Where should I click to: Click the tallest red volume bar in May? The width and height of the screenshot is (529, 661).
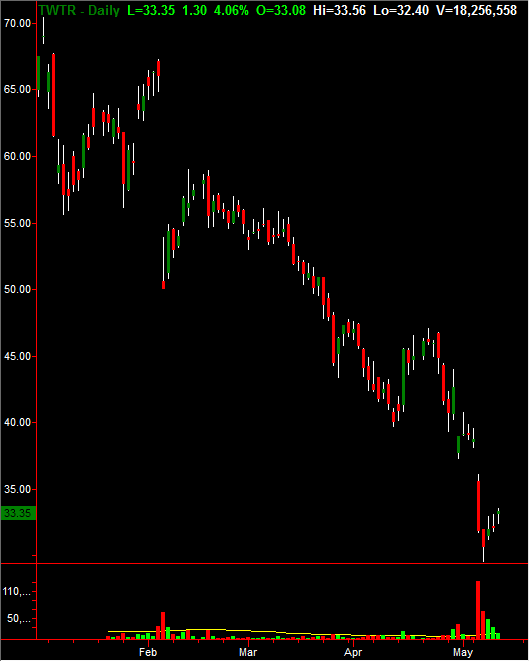pos(478,610)
